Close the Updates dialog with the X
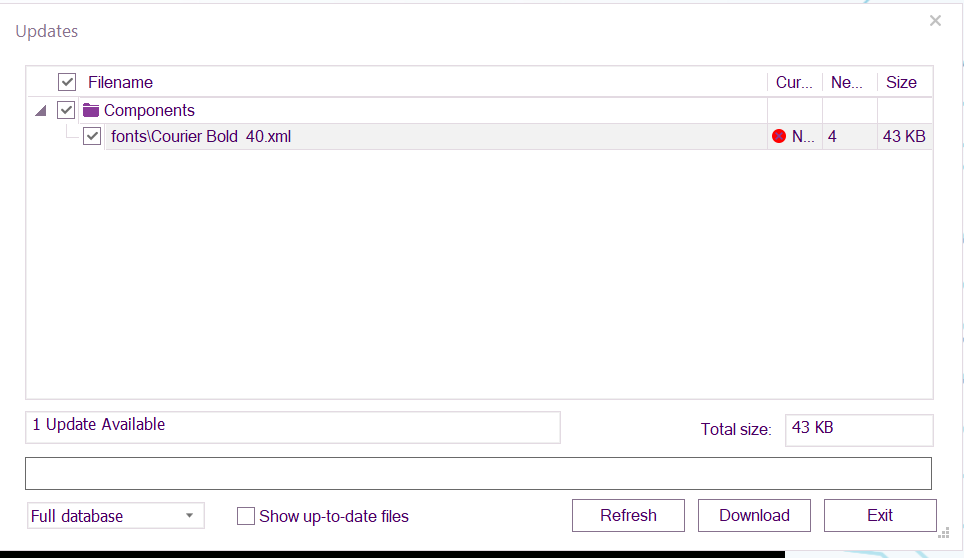 point(935,20)
